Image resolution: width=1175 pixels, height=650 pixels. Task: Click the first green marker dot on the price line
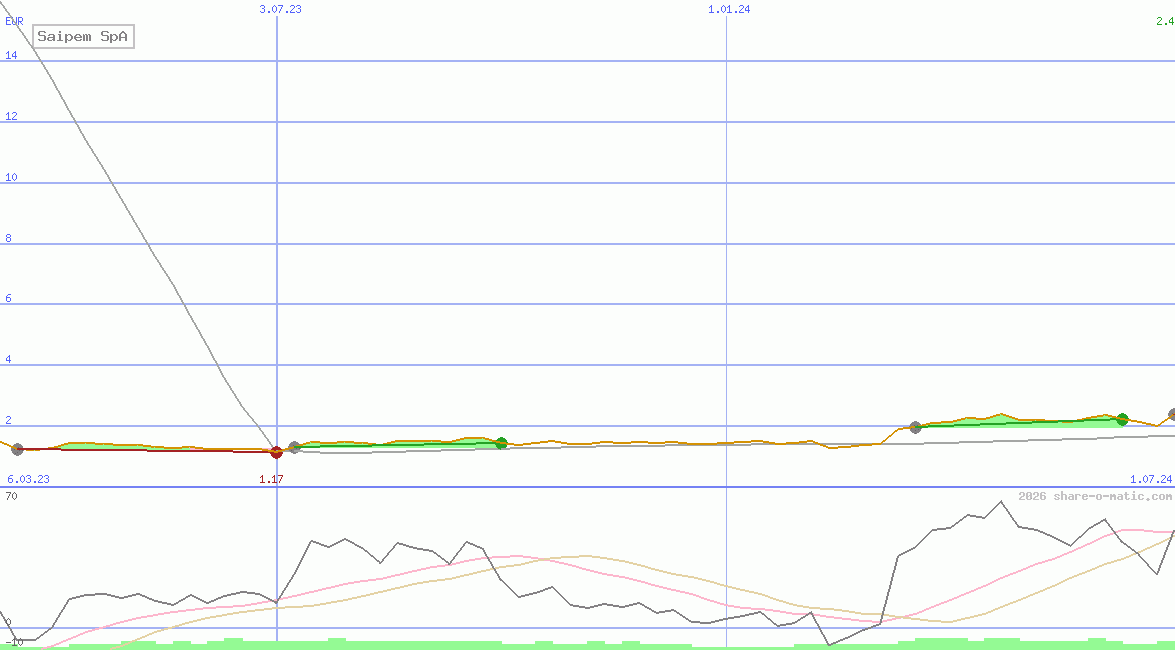tap(501, 443)
